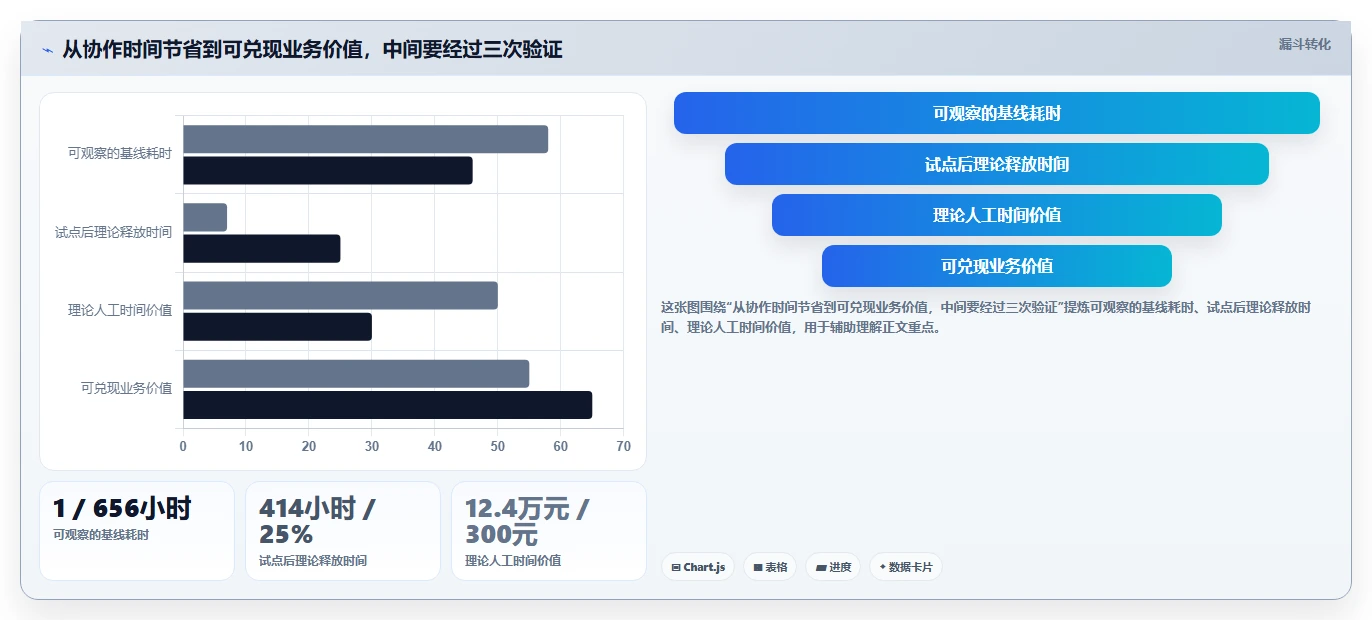Viewport: 1372px width, 620px height.
Task: Click the gray bar for 可兑现业务价值
Action: [x=356, y=373]
